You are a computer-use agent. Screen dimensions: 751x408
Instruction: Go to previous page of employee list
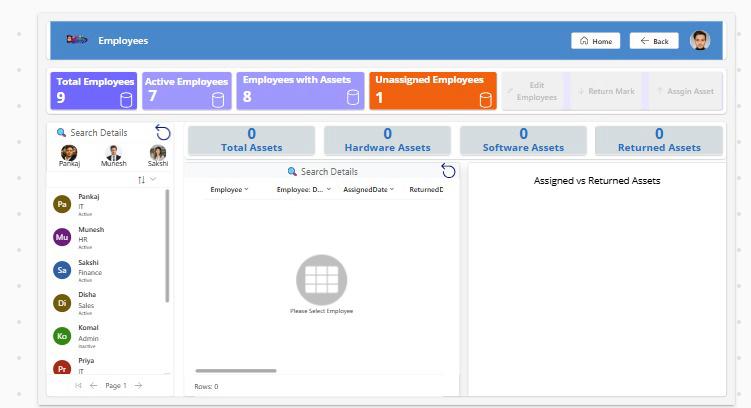93,385
